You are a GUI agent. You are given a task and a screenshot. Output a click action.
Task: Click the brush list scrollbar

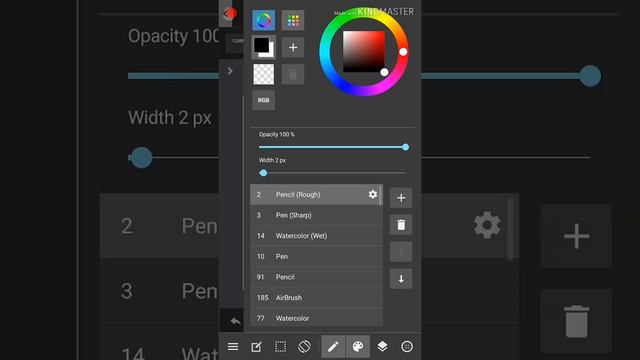(x=381, y=195)
